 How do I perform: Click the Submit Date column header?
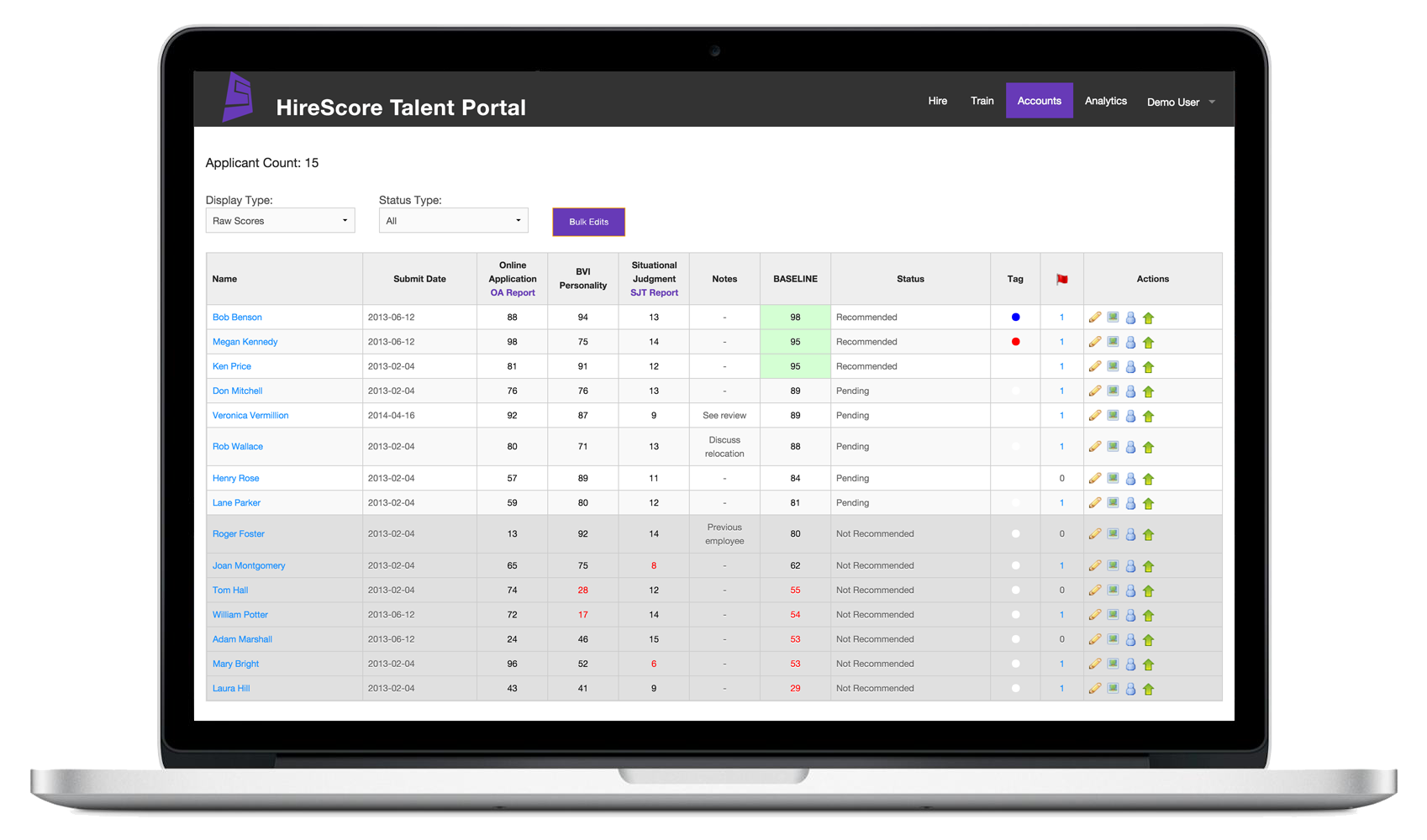(419, 279)
